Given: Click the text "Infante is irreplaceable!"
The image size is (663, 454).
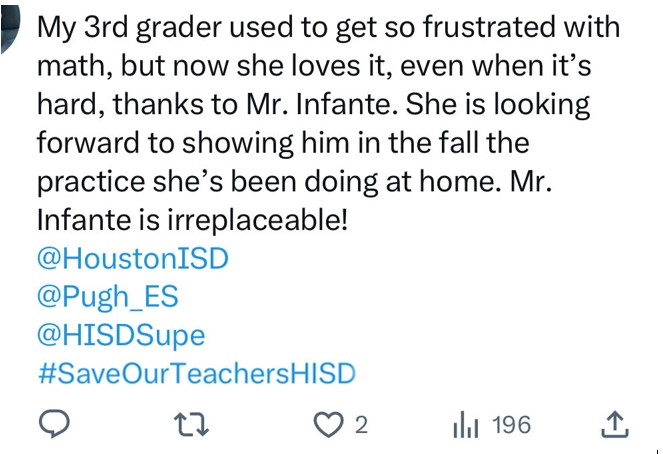Looking at the screenshot, I should [x=191, y=220].
